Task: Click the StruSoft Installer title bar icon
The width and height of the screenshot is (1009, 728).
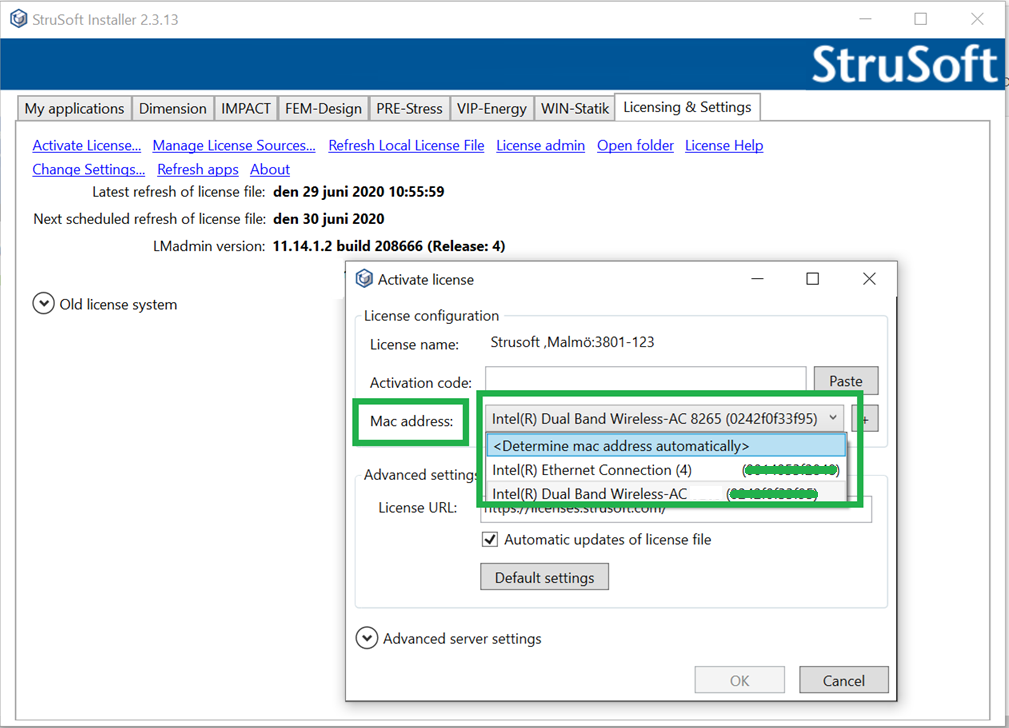Action: [x=19, y=19]
